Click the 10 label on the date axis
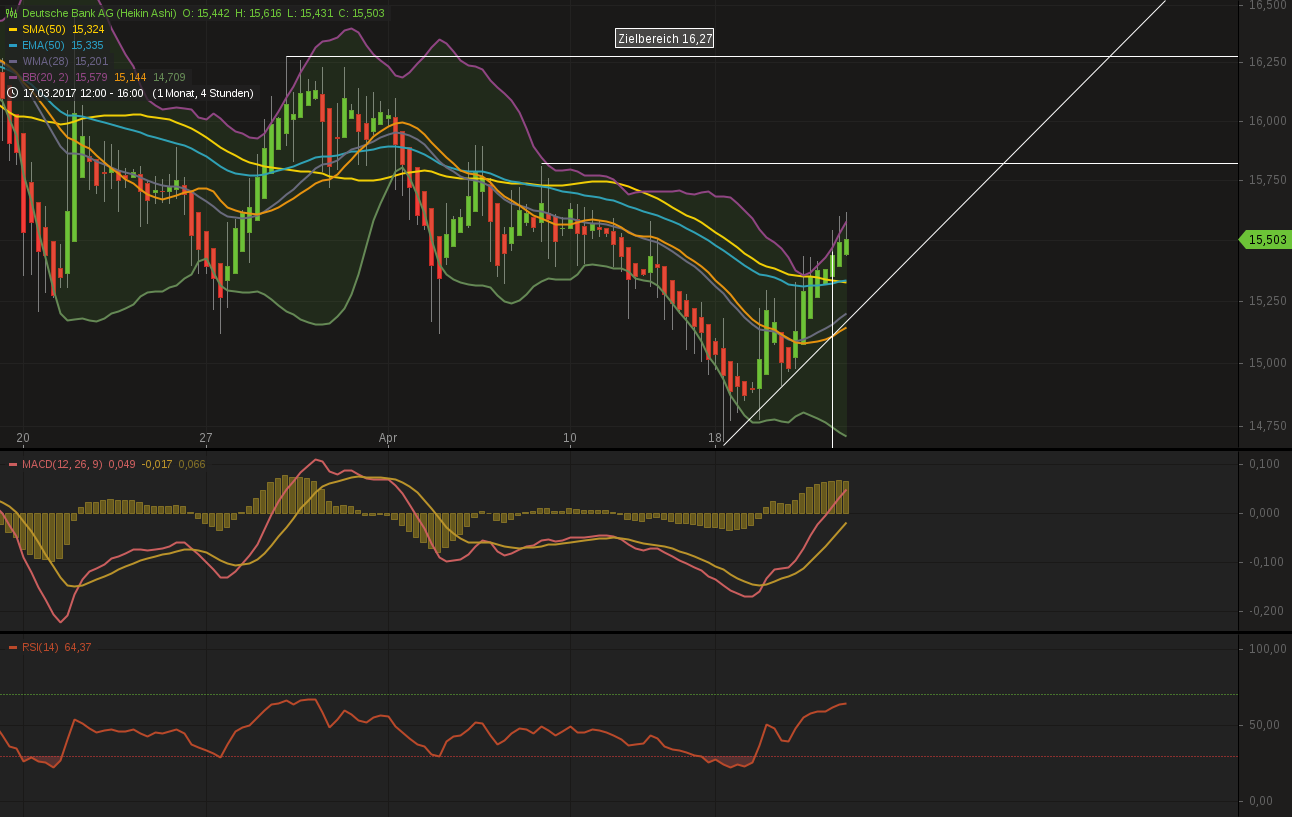 click(x=570, y=438)
